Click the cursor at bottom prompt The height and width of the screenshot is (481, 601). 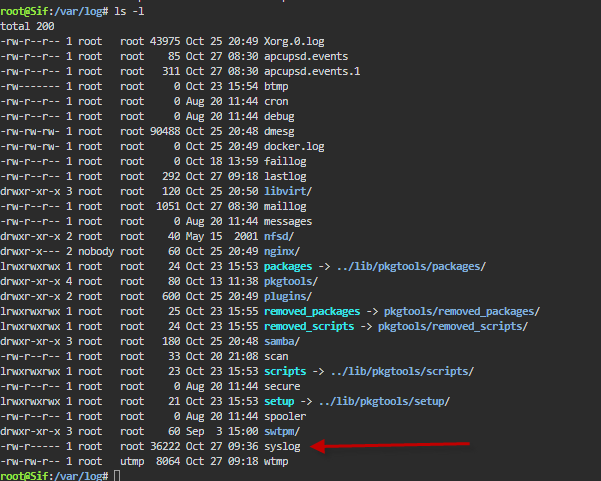click(117, 476)
